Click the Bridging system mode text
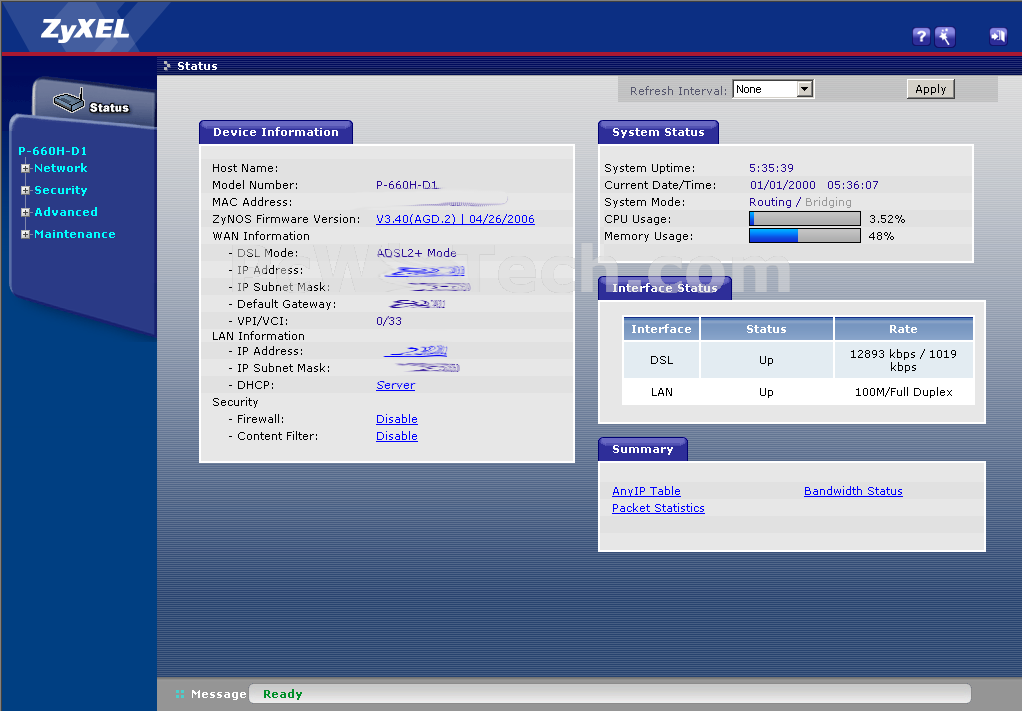 pyautogui.click(x=828, y=202)
